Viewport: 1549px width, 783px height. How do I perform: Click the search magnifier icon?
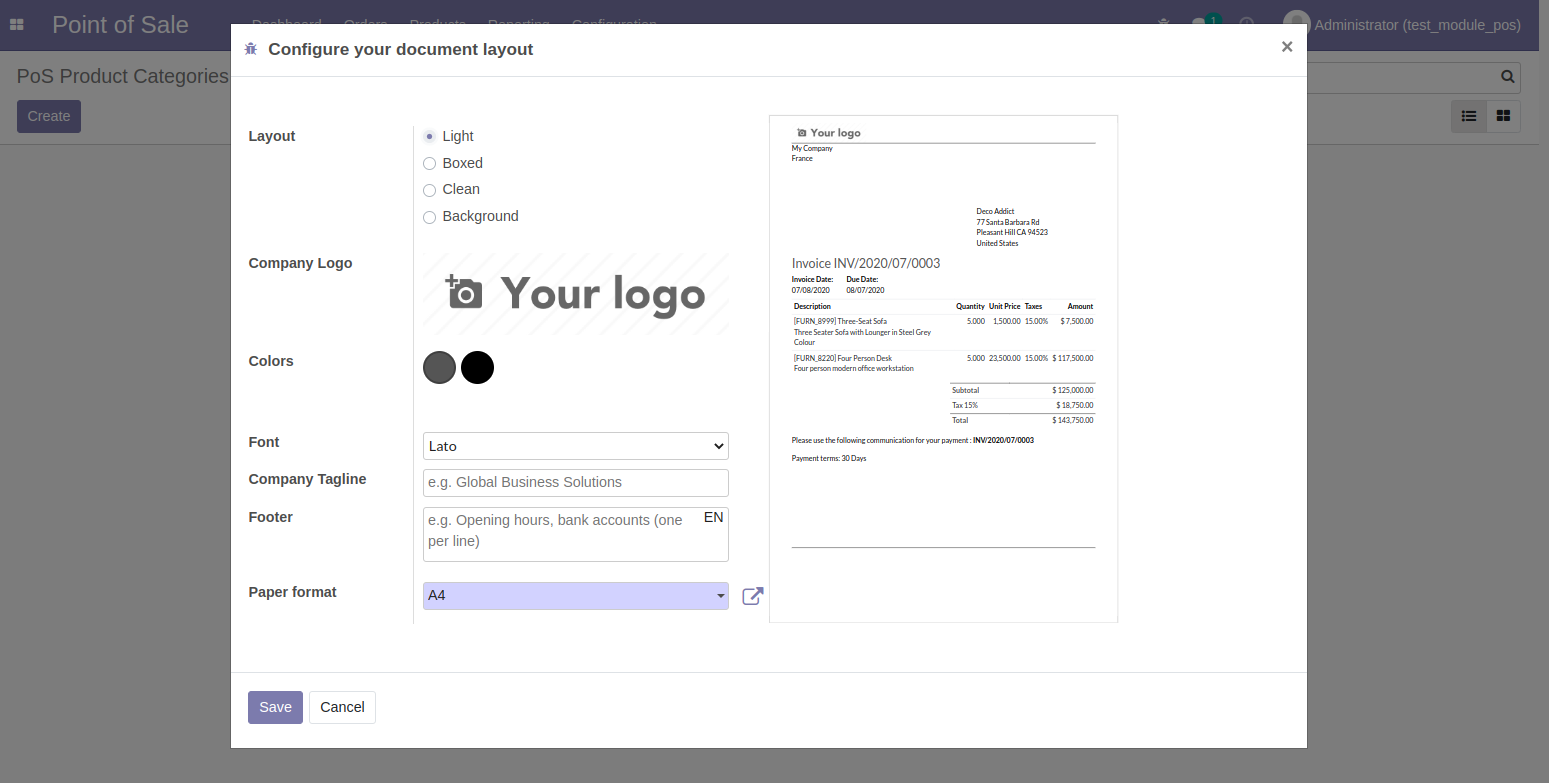(1507, 77)
